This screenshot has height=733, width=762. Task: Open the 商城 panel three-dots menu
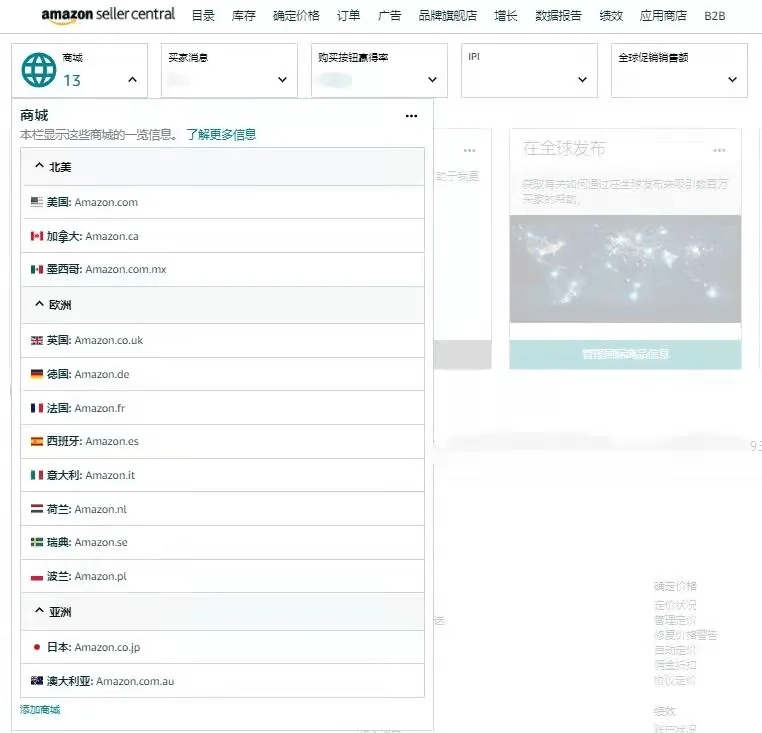411,116
